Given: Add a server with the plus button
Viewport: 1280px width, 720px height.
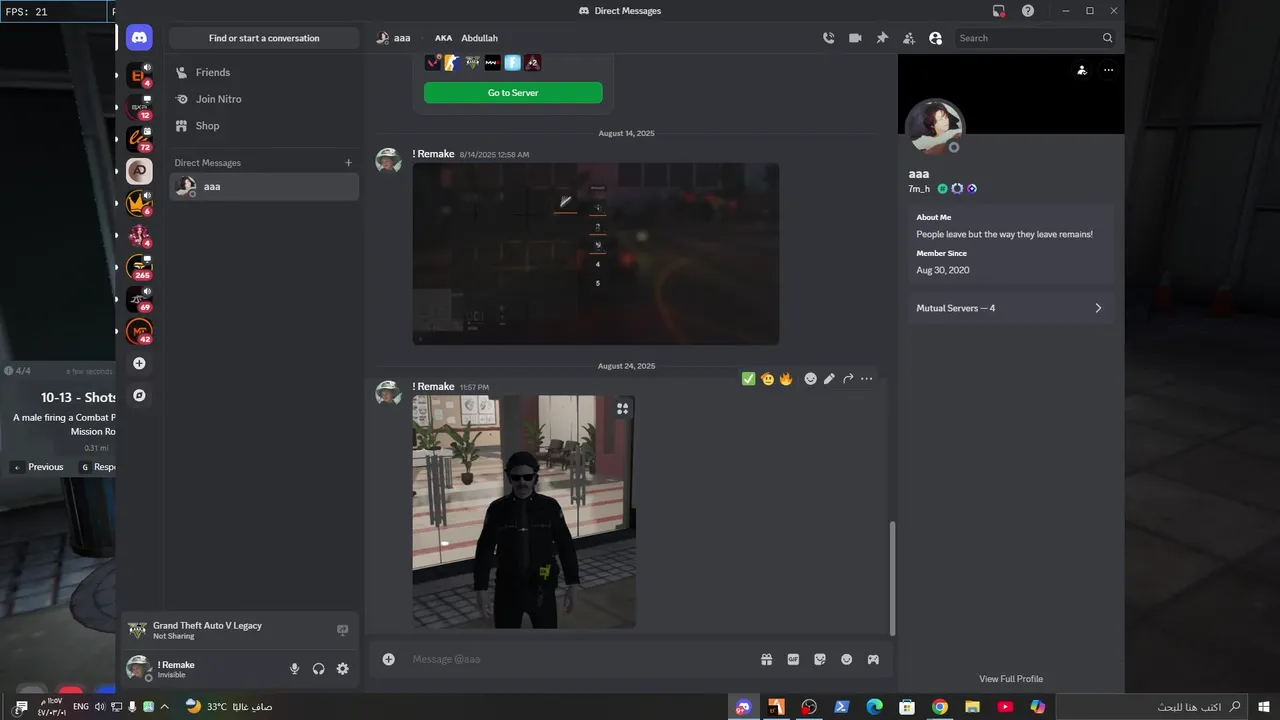Looking at the screenshot, I should click(139, 363).
